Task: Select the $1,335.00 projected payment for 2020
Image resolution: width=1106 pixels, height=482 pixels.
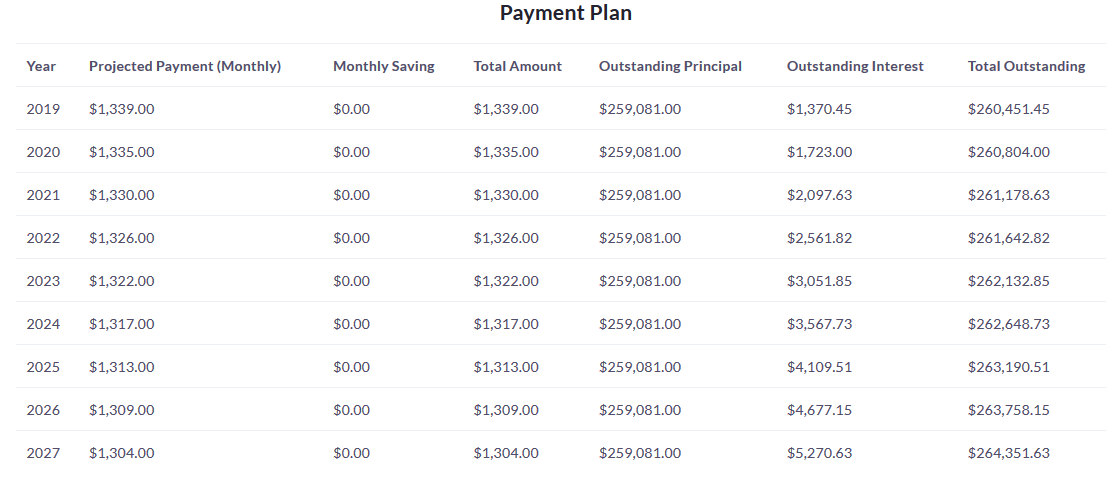Action: pyautogui.click(x=122, y=152)
